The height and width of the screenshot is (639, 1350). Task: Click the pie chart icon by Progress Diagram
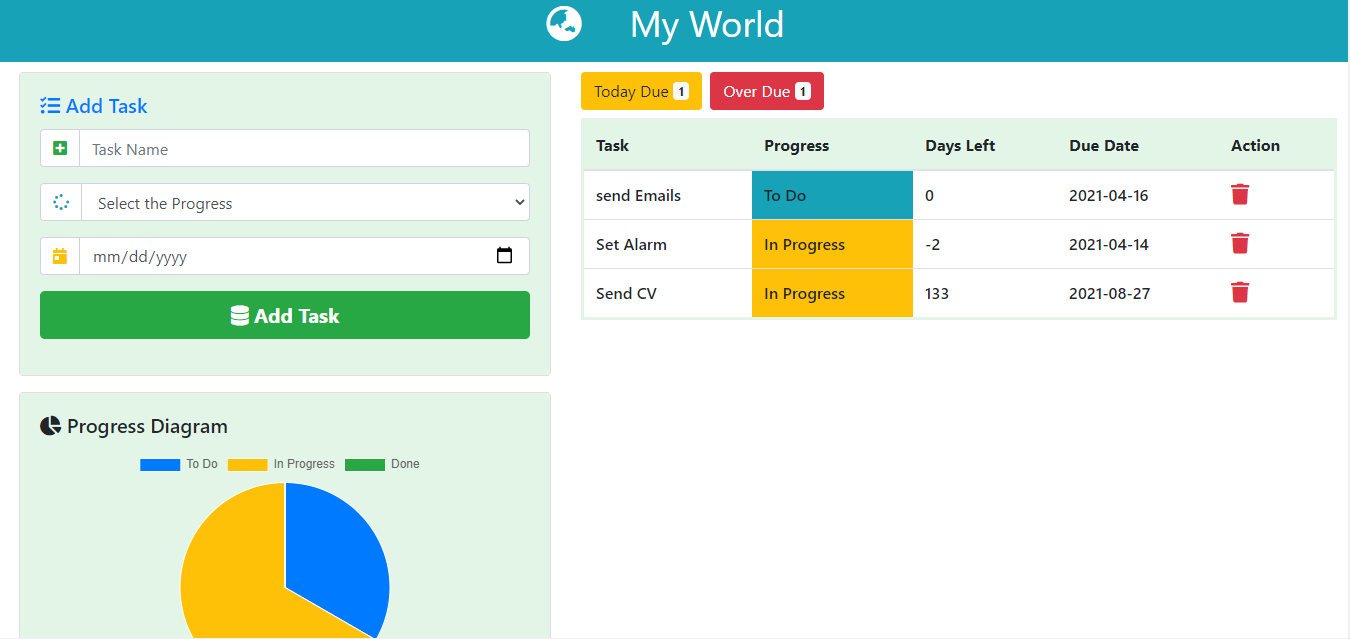coord(50,426)
